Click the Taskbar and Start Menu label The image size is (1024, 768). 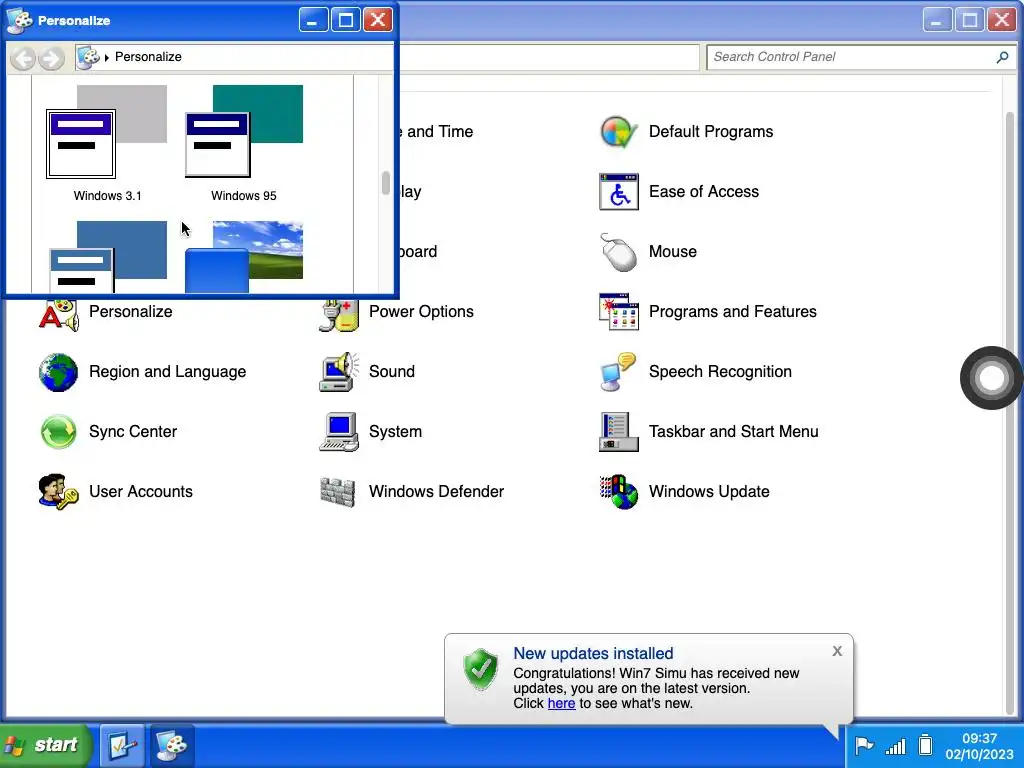pos(733,432)
